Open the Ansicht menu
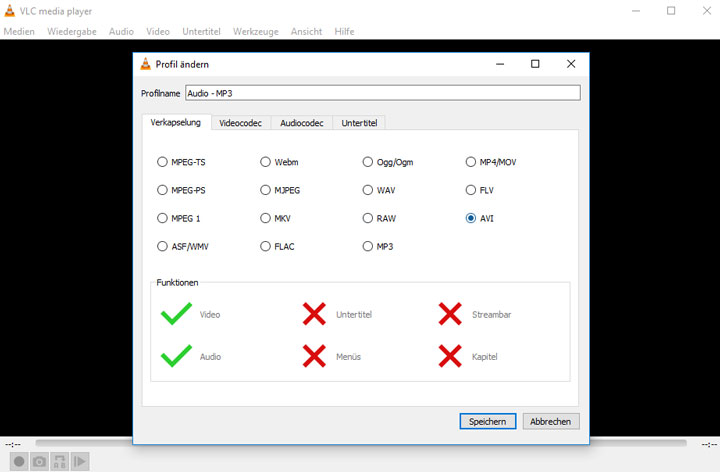The width and height of the screenshot is (720, 472). [306, 32]
